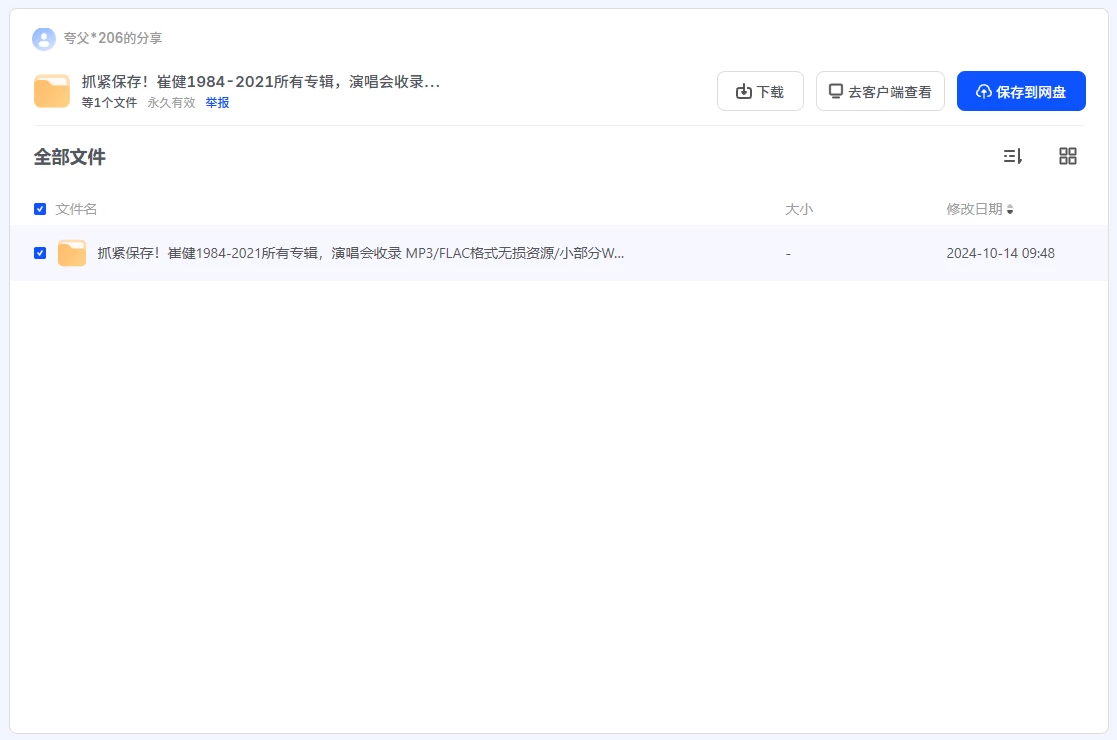Sort by the 修改日期 column header
This screenshot has height=740, width=1117.
[x=974, y=209]
